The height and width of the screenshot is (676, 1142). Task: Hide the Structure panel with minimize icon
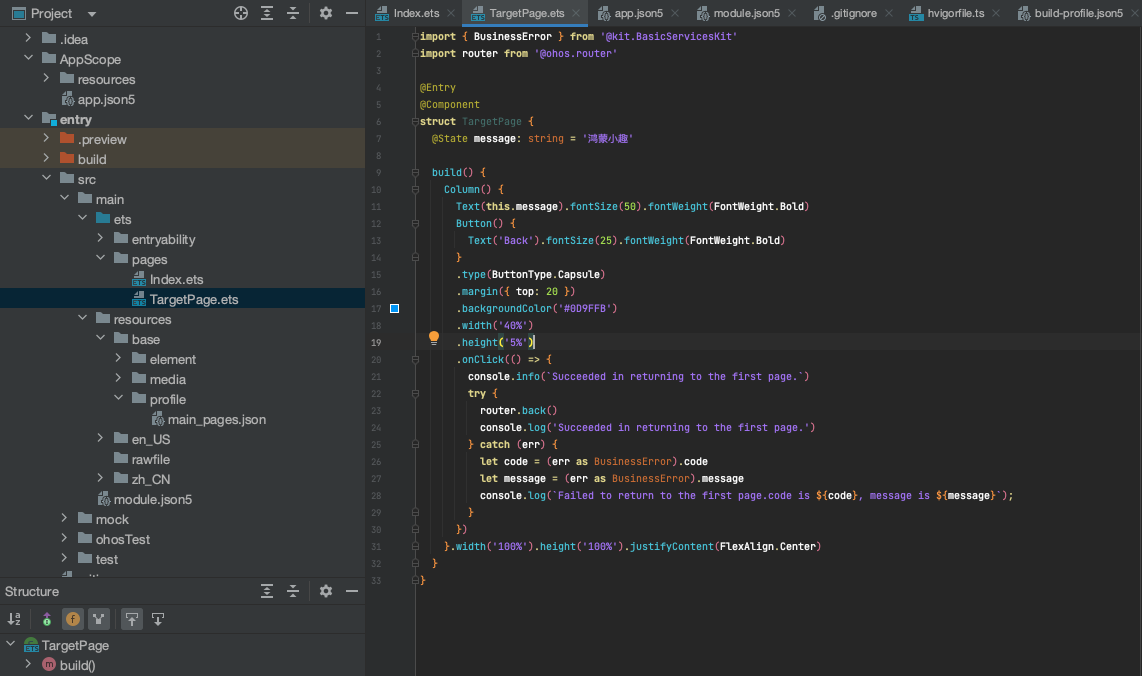coord(351,591)
